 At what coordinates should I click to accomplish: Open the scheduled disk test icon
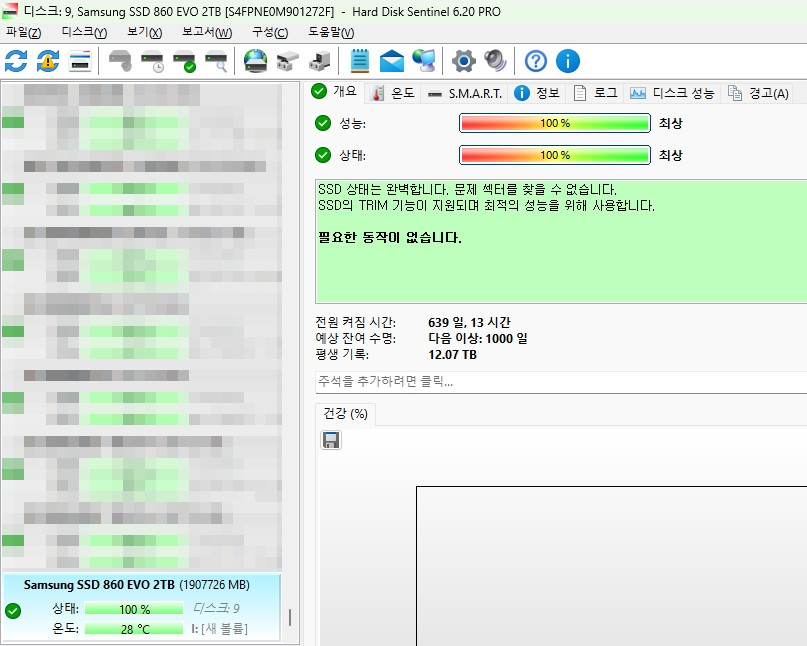(x=153, y=61)
